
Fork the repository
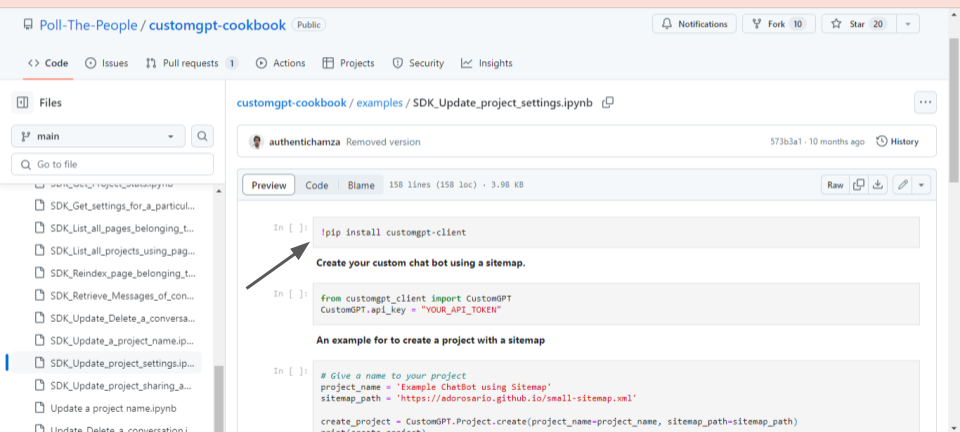(779, 24)
